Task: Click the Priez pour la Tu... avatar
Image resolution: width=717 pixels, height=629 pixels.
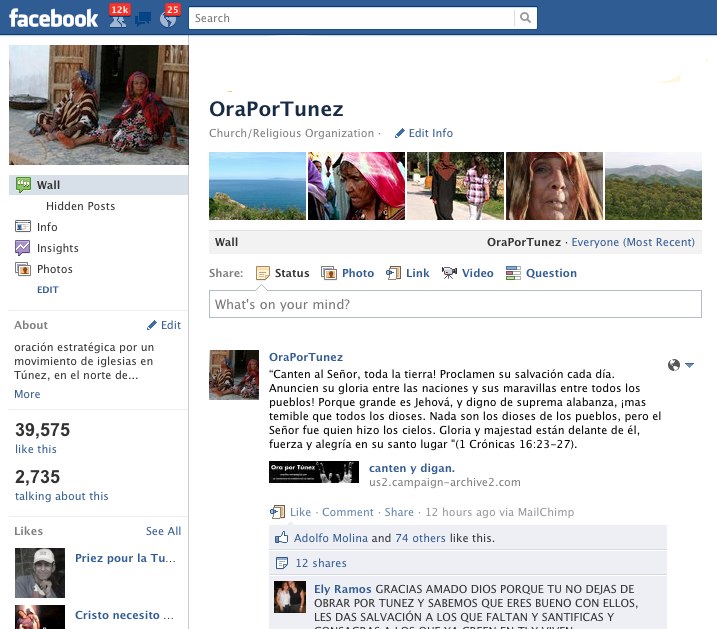Action: coord(40,573)
